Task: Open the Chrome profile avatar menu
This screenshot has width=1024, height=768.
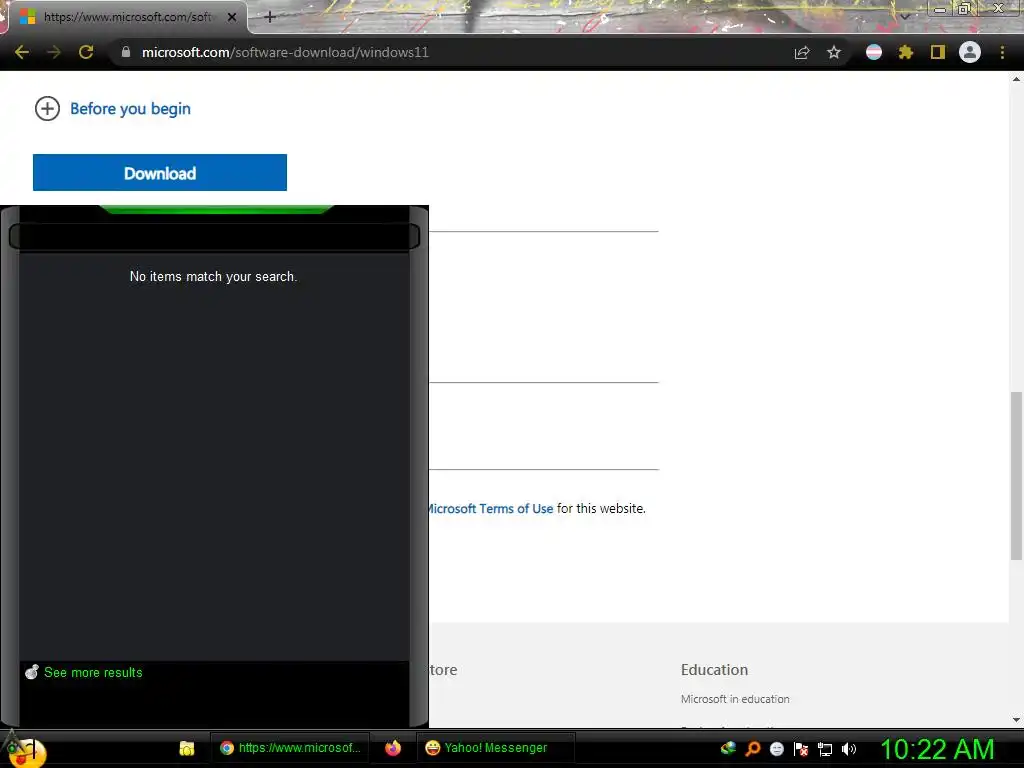Action: click(970, 52)
